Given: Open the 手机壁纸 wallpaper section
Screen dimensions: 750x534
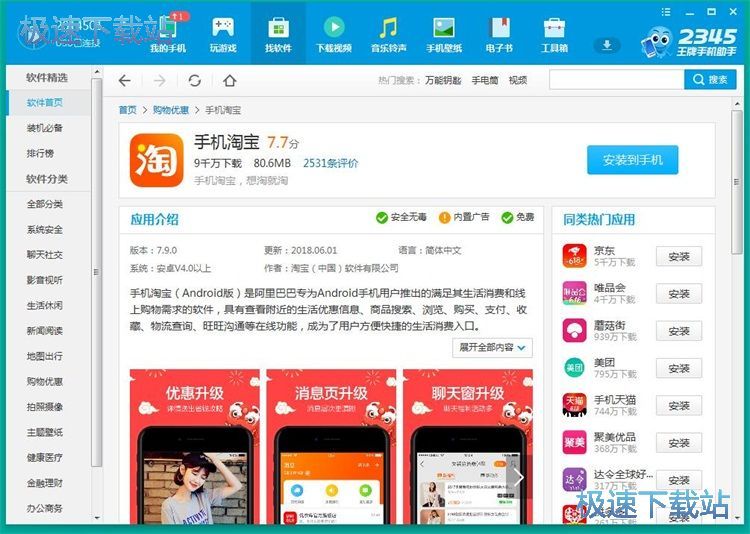Looking at the screenshot, I should point(444,34).
